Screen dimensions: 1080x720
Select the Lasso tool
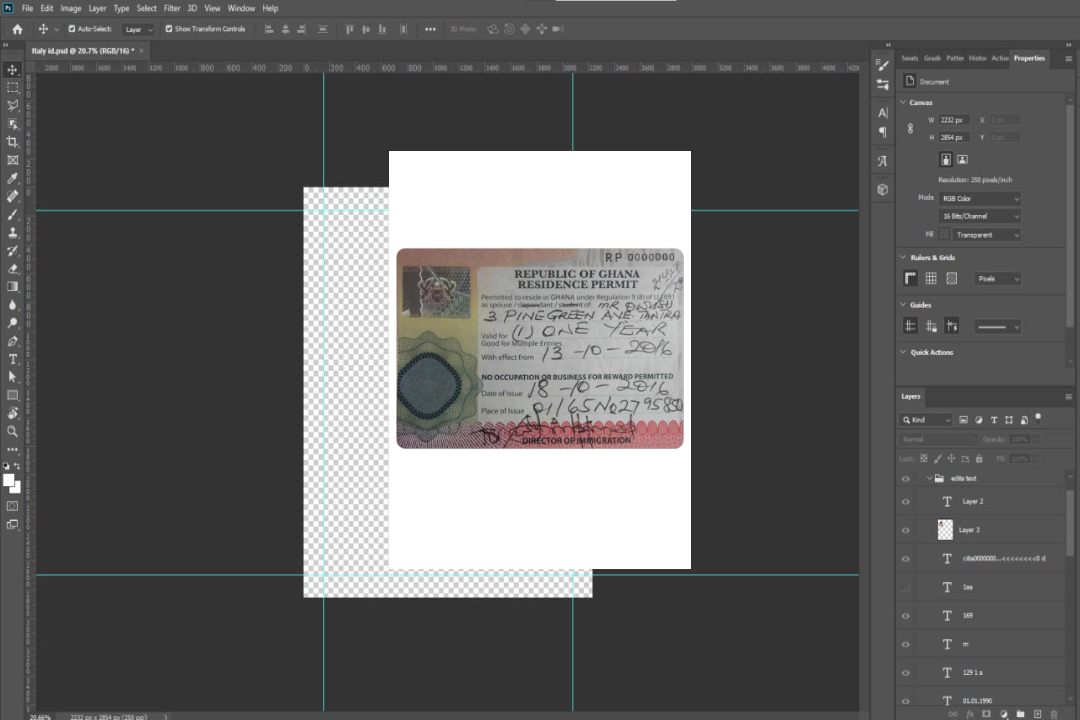click(x=13, y=105)
